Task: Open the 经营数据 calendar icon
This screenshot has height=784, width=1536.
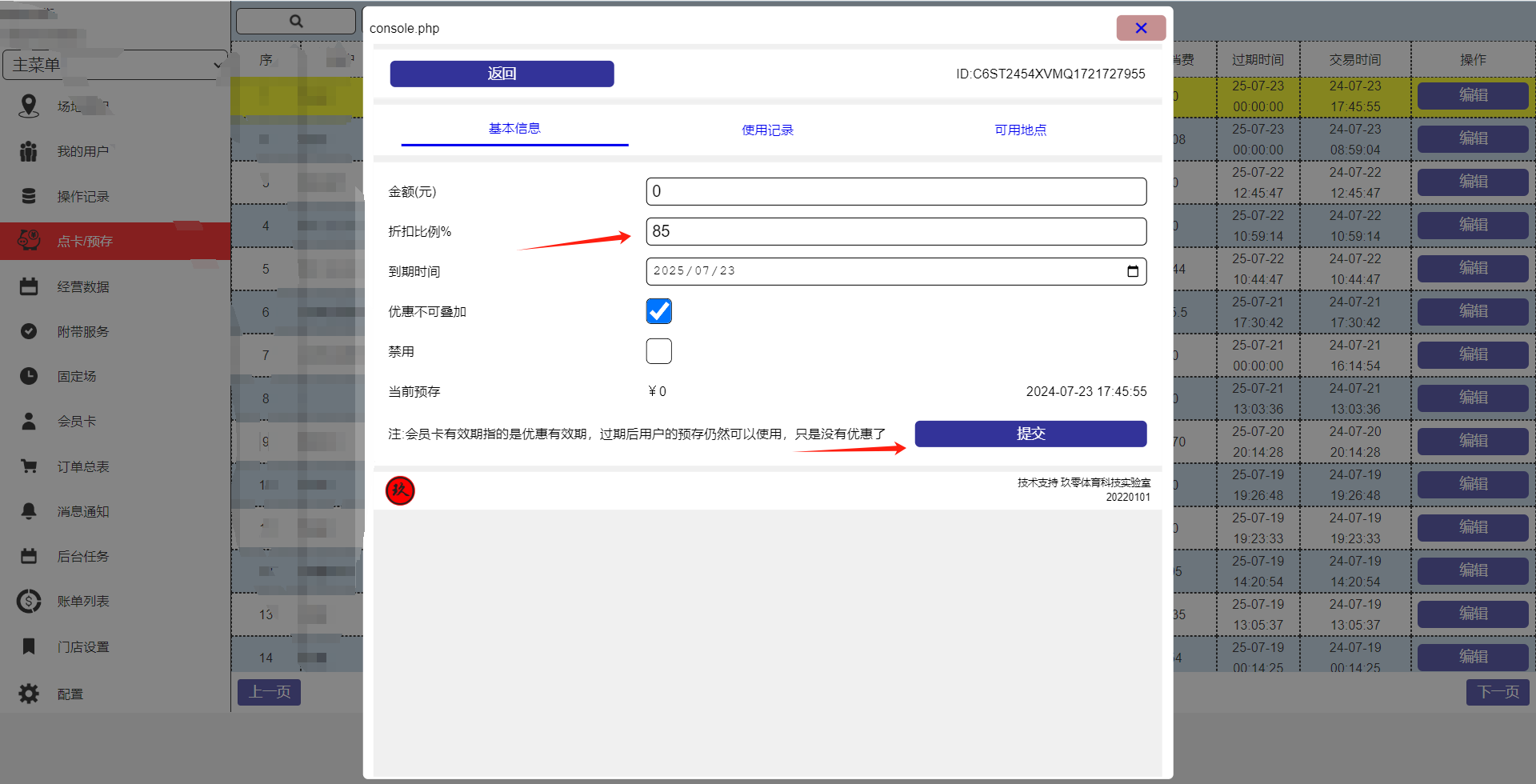Action: (29, 286)
